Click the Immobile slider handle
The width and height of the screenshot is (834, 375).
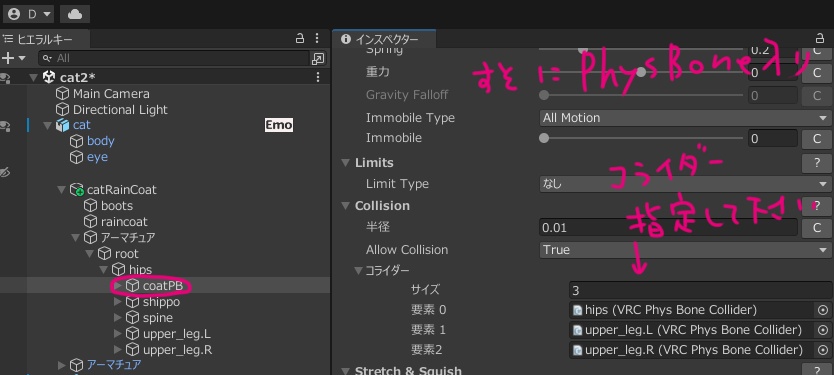coord(544,138)
